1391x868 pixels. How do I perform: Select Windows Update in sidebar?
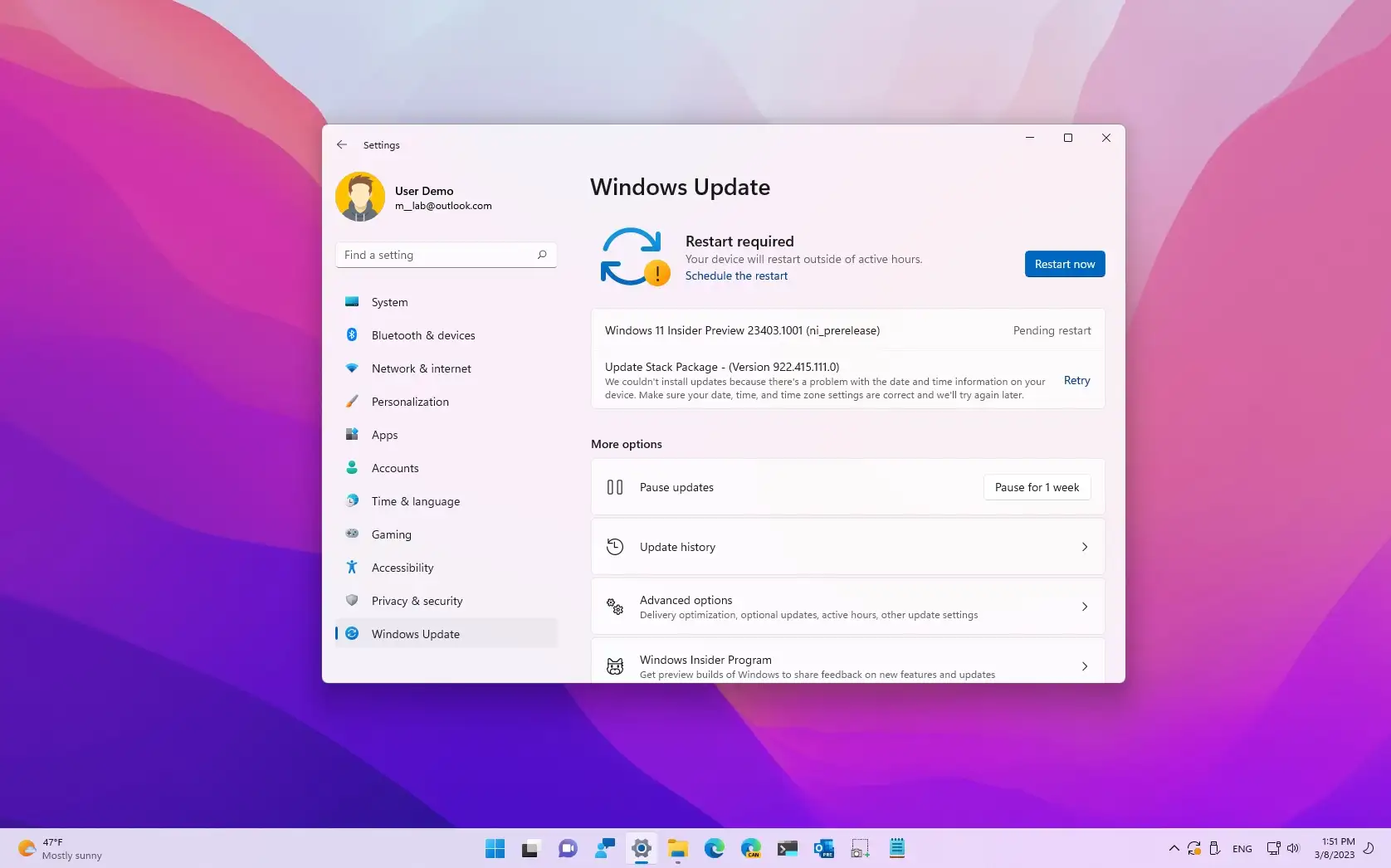(x=446, y=634)
